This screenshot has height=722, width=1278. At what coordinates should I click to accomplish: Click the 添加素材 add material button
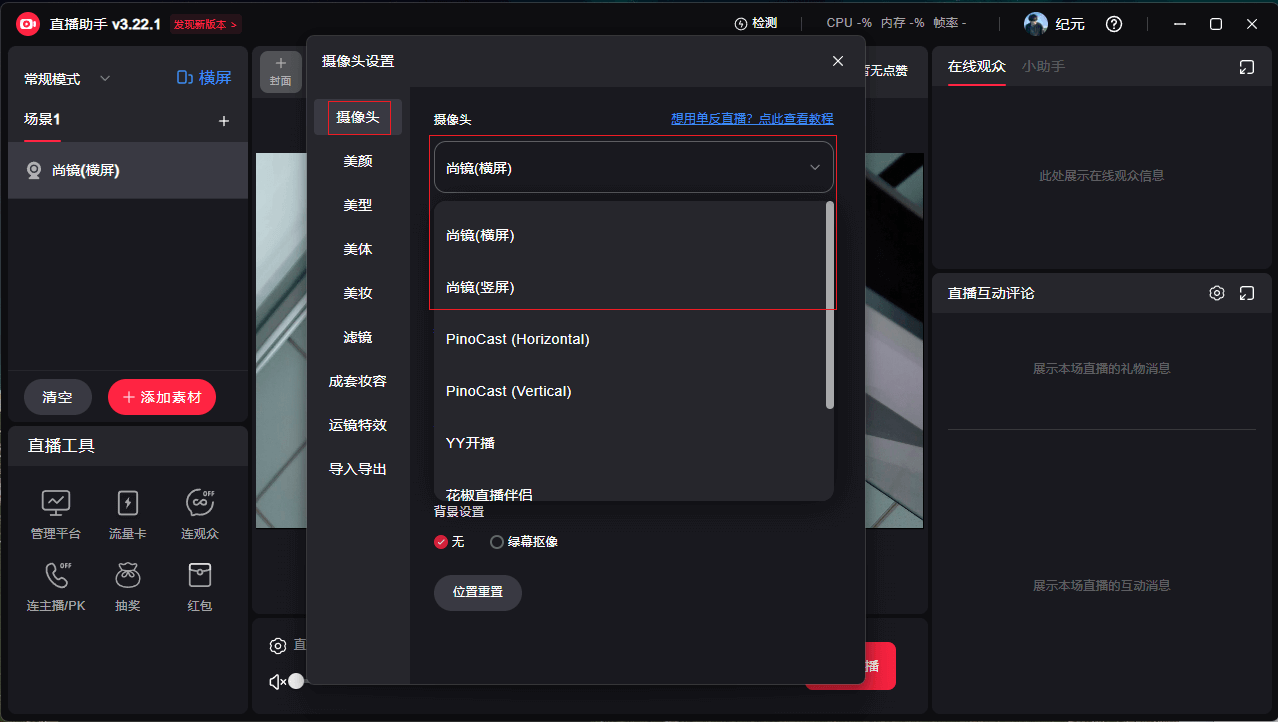[x=162, y=397]
